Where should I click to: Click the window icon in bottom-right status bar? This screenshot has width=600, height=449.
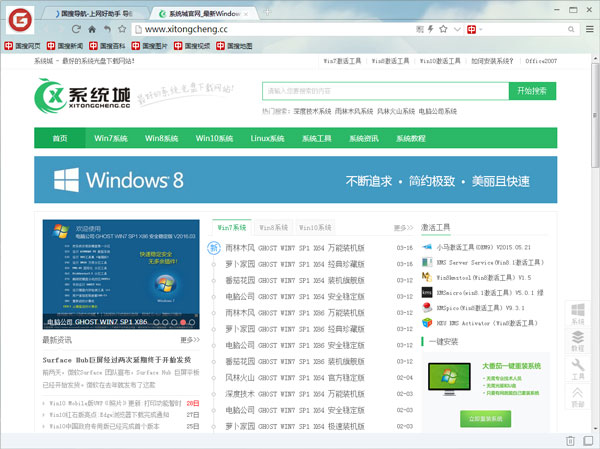[588, 441]
